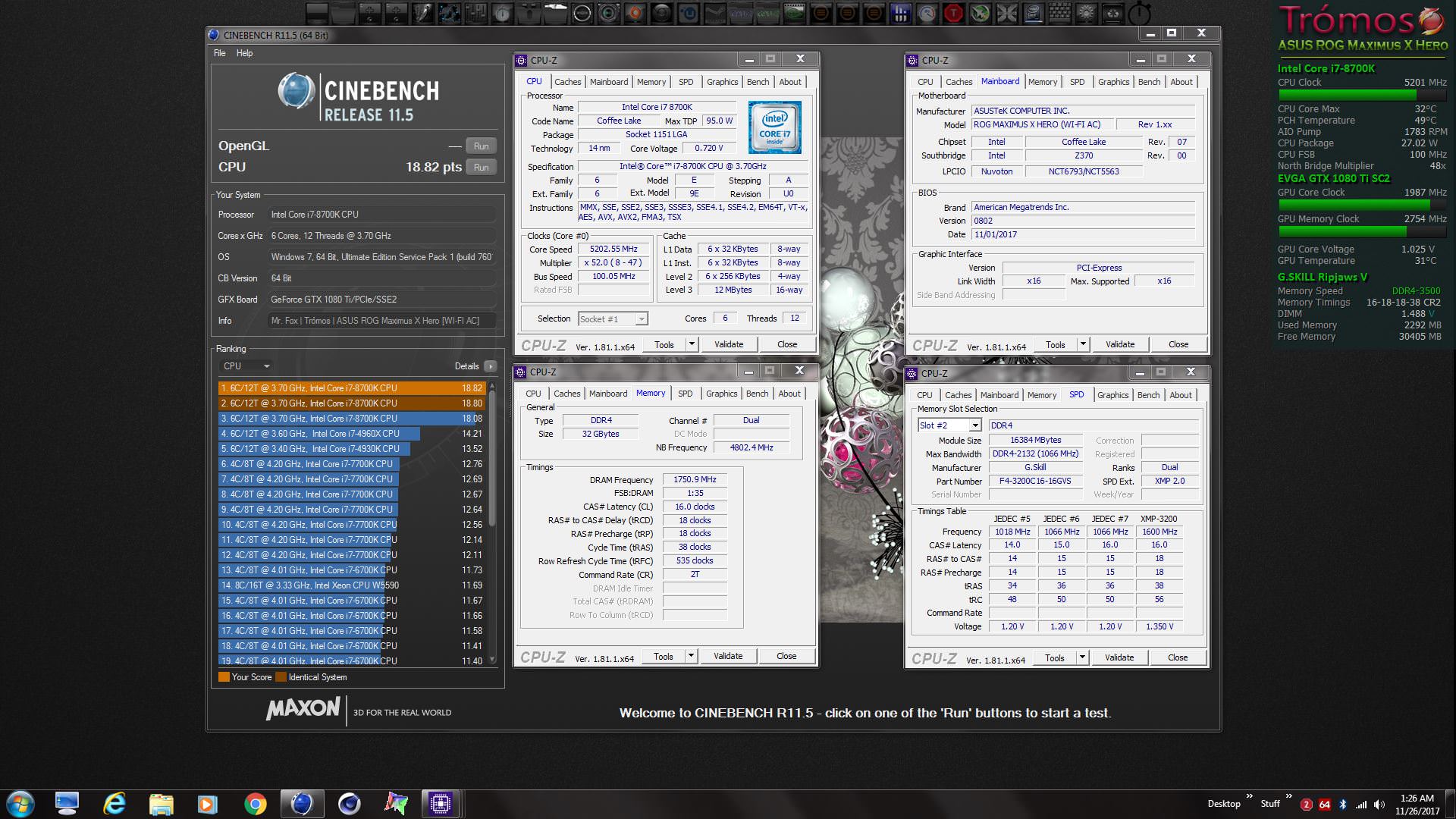
Task: Click the Southbridge Z370 value
Action: (1084, 155)
